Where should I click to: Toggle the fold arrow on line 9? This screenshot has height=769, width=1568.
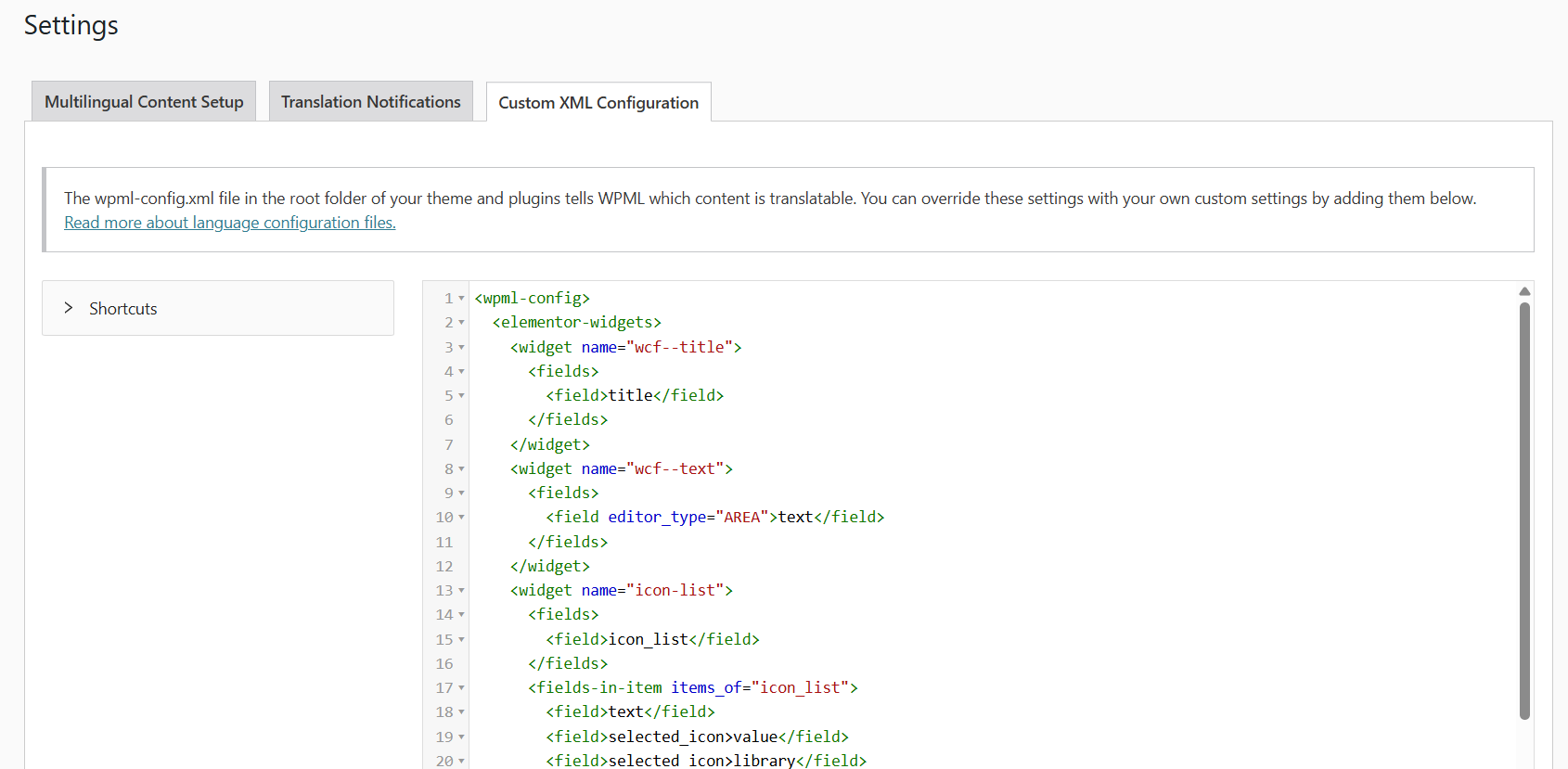point(461,493)
